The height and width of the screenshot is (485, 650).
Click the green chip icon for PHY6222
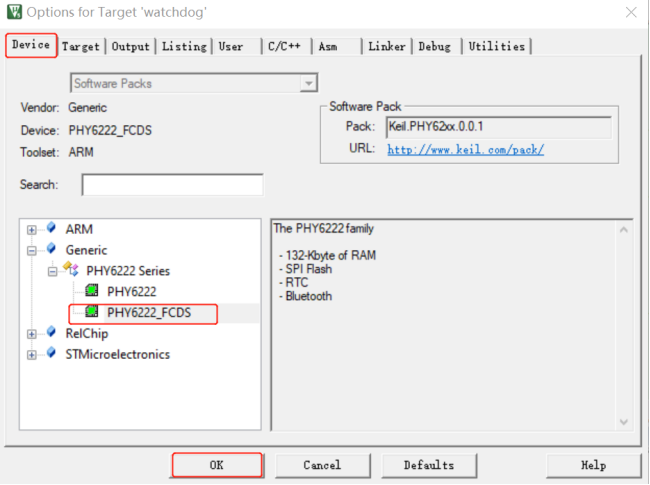click(92, 290)
